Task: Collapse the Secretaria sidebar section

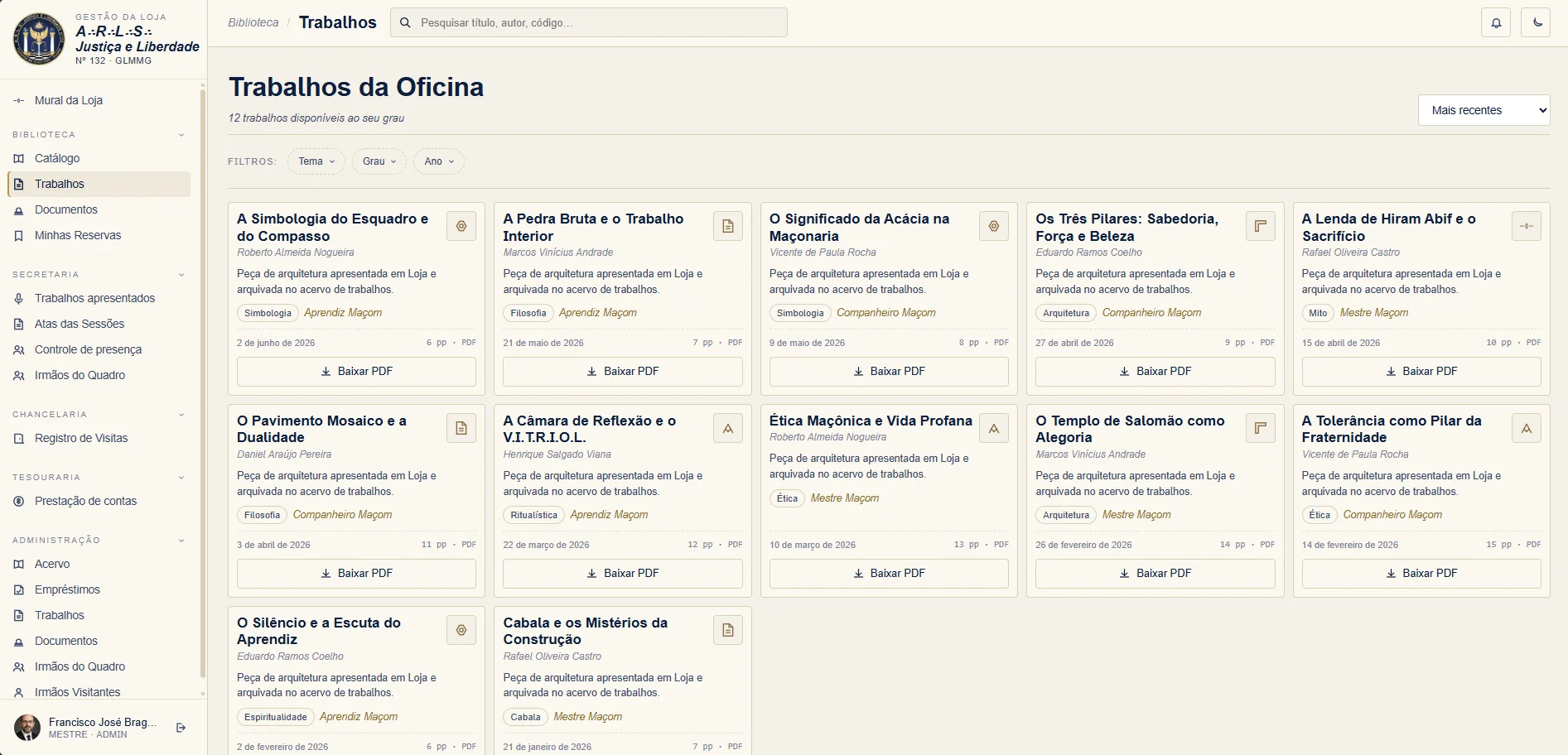Action: click(x=181, y=275)
